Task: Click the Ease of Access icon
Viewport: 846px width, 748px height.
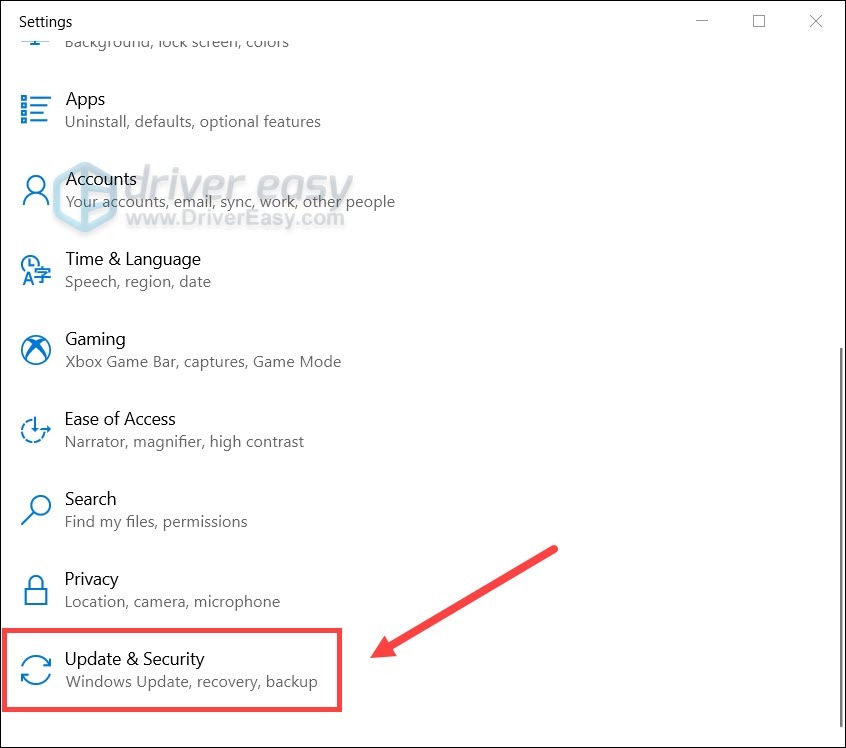Action: [36, 430]
